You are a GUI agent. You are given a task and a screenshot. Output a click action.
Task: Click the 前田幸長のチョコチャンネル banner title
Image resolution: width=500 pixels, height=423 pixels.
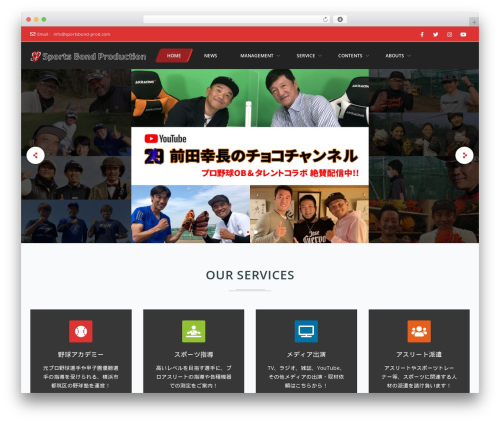tap(264, 156)
